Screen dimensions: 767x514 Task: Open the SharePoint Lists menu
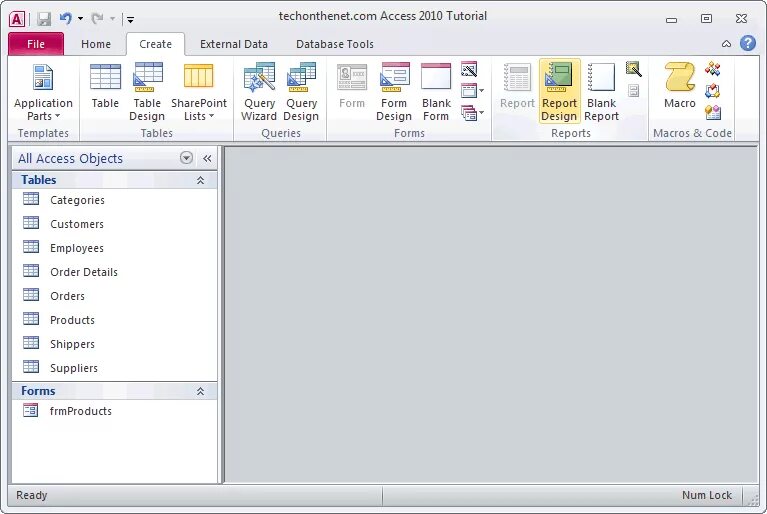[199, 92]
